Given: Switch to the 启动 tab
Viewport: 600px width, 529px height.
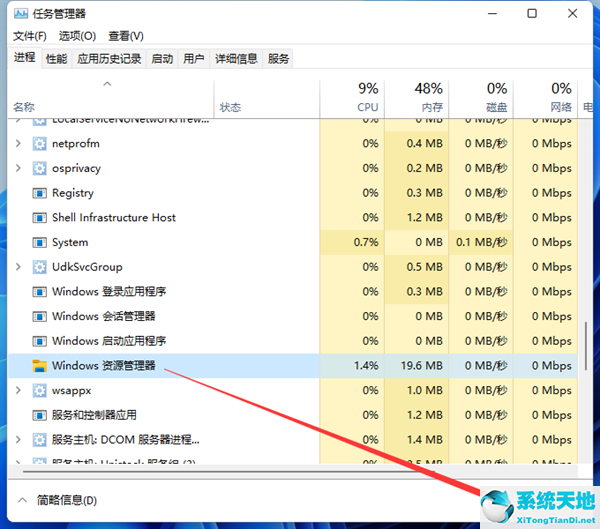Looking at the screenshot, I should pos(162,59).
